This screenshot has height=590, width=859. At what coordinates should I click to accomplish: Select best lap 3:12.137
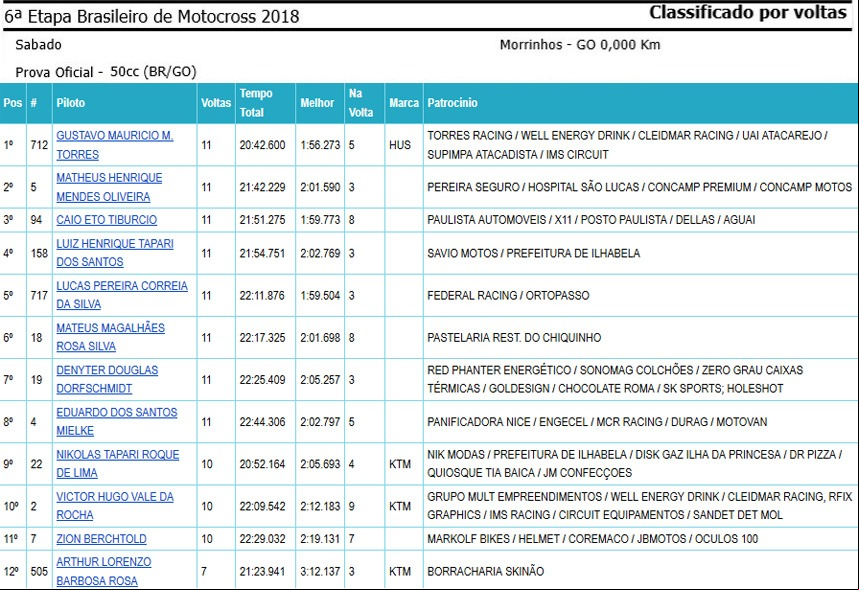tap(320, 571)
